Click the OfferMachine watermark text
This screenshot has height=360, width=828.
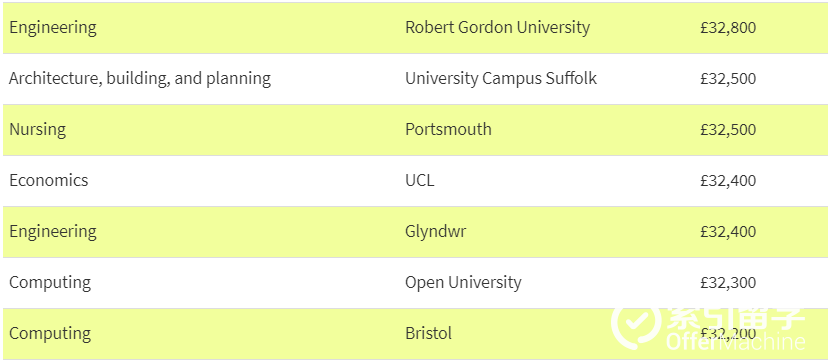tap(736, 342)
